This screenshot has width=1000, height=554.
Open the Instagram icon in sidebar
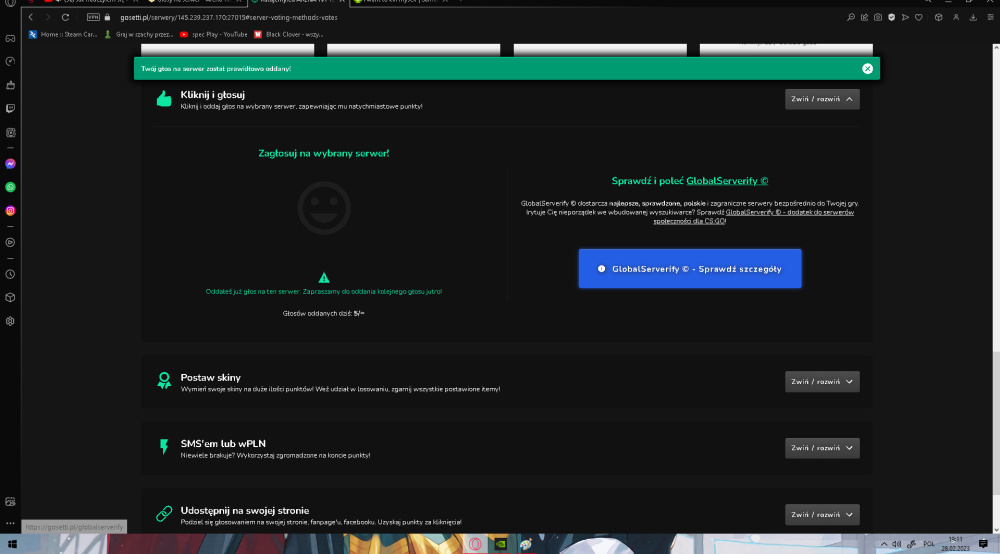click(10, 210)
